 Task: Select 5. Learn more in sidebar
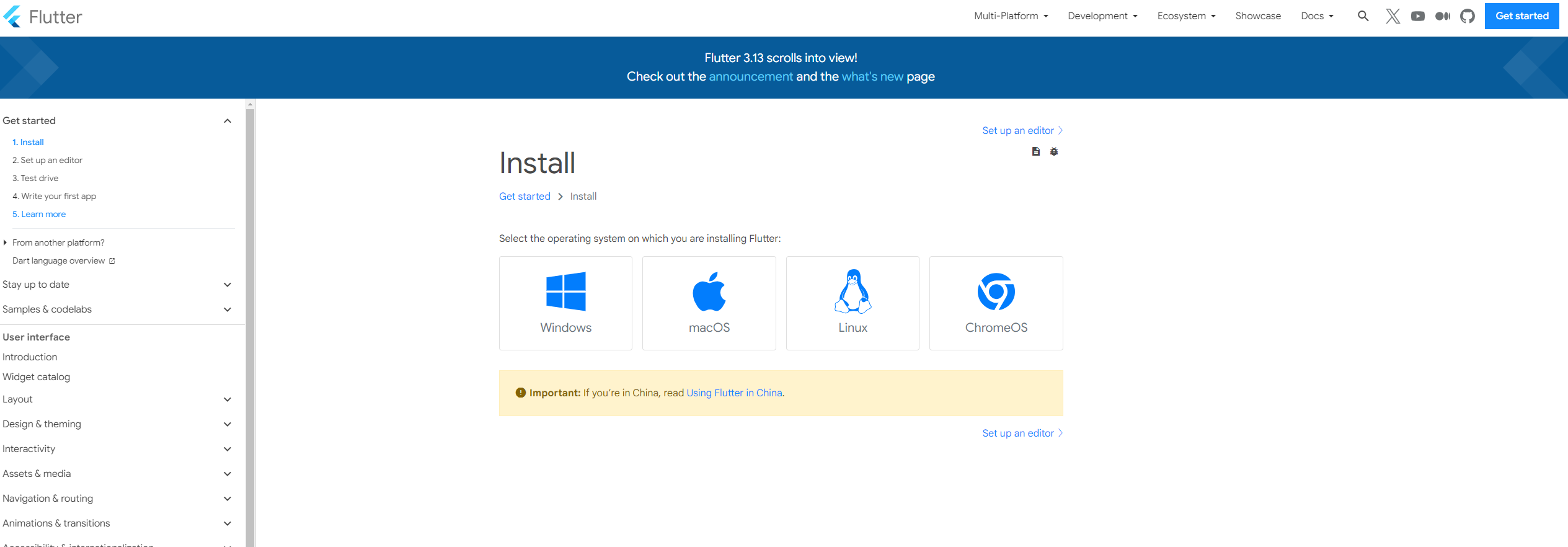39,214
